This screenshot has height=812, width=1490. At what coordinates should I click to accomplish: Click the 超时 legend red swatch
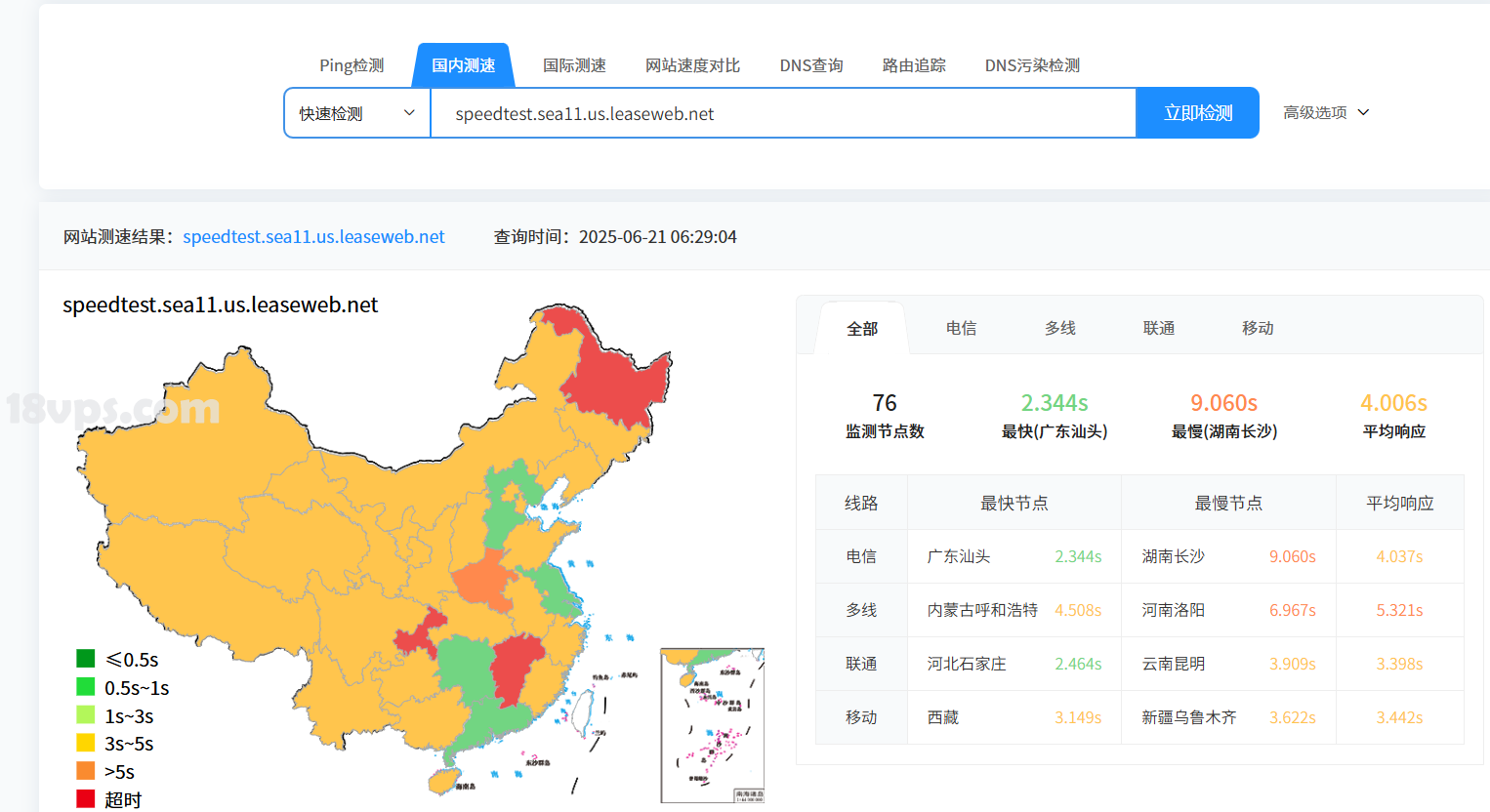coord(86,798)
